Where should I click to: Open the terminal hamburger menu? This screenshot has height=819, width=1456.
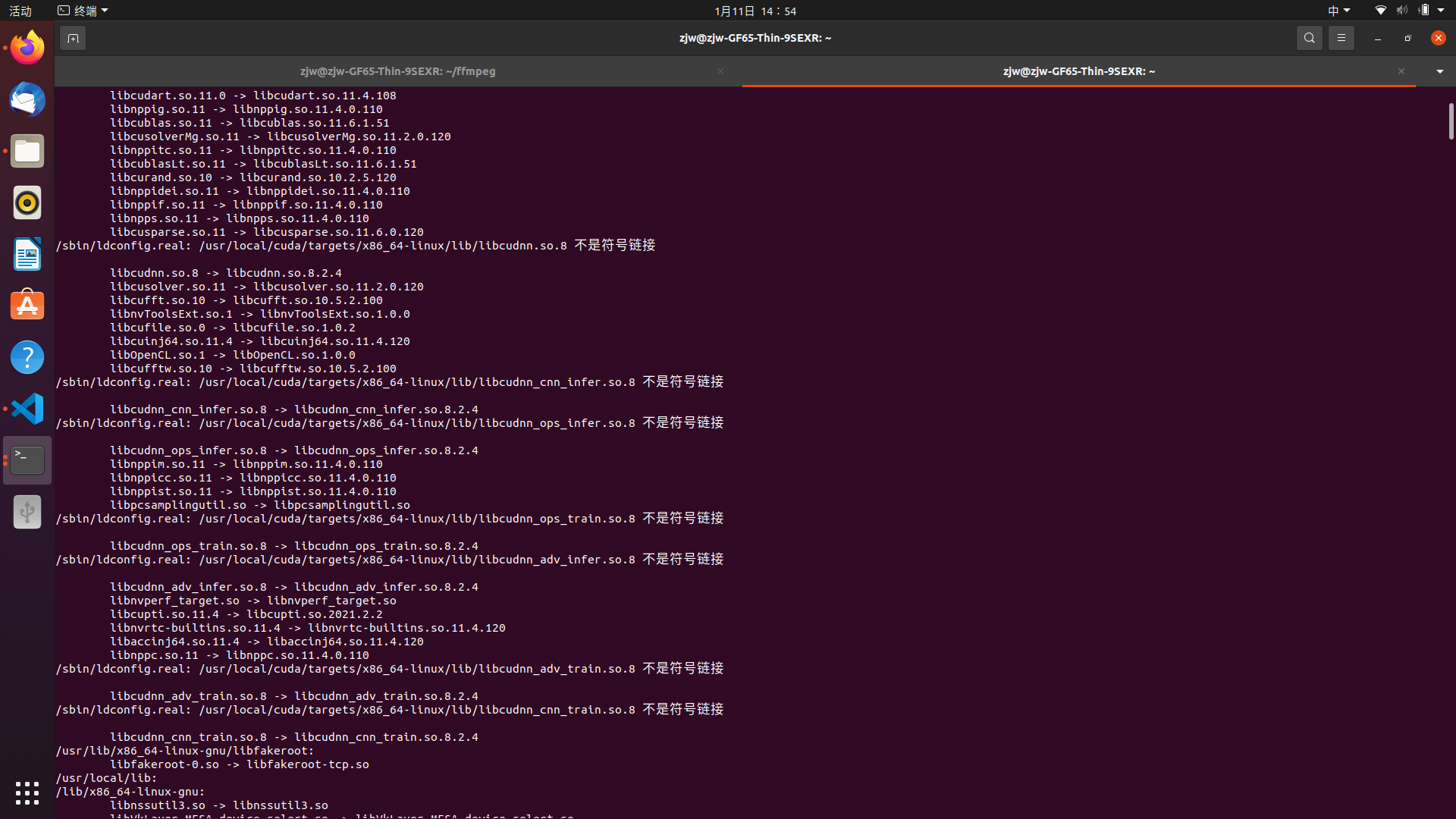coord(1341,37)
